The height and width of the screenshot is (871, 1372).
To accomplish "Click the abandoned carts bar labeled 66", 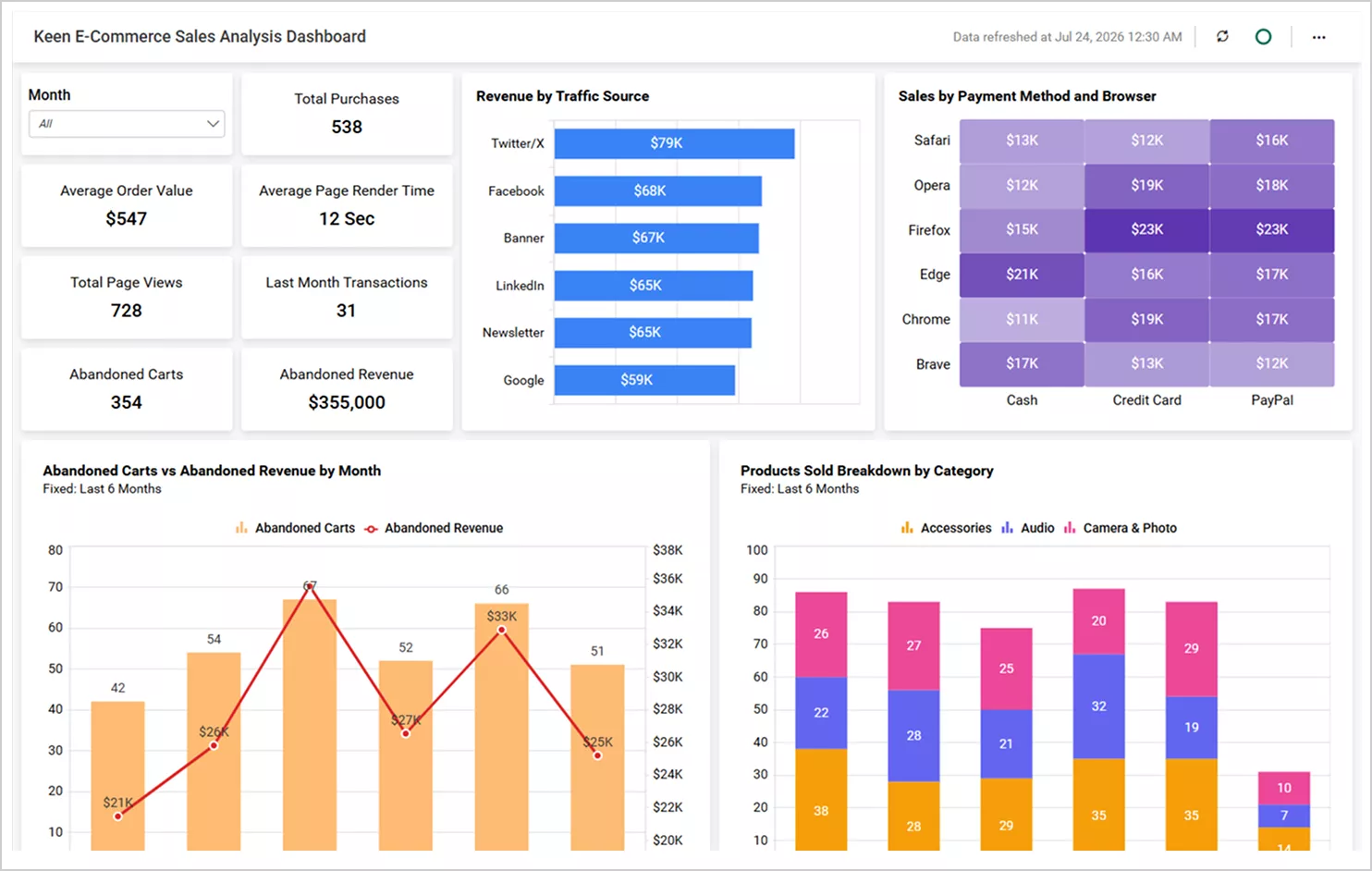I will click(x=501, y=727).
